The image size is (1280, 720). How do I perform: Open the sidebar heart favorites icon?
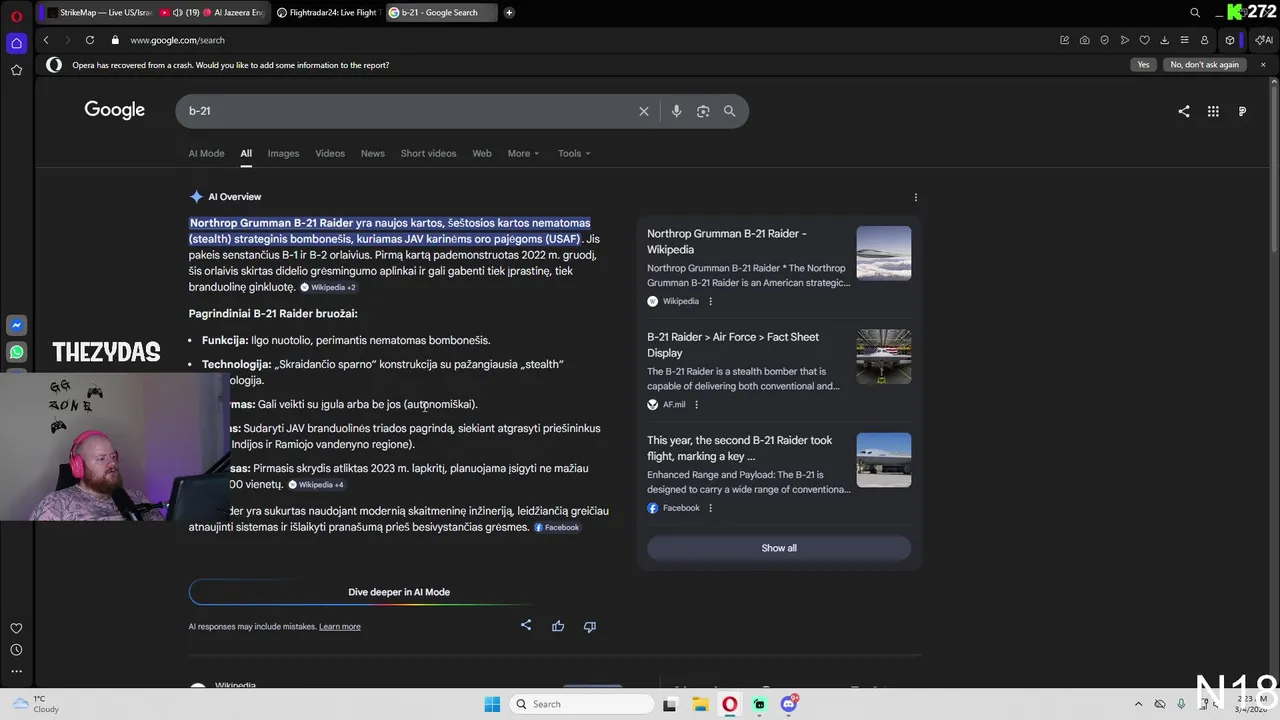click(x=16, y=628)
